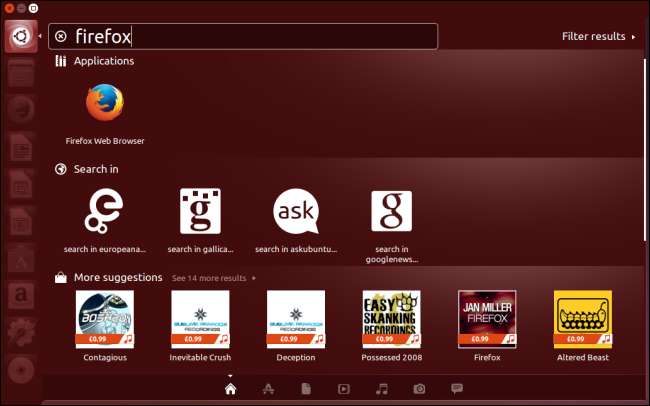Click the Firefox Web Browser label
650x406 pixels.
pos(105,141)
